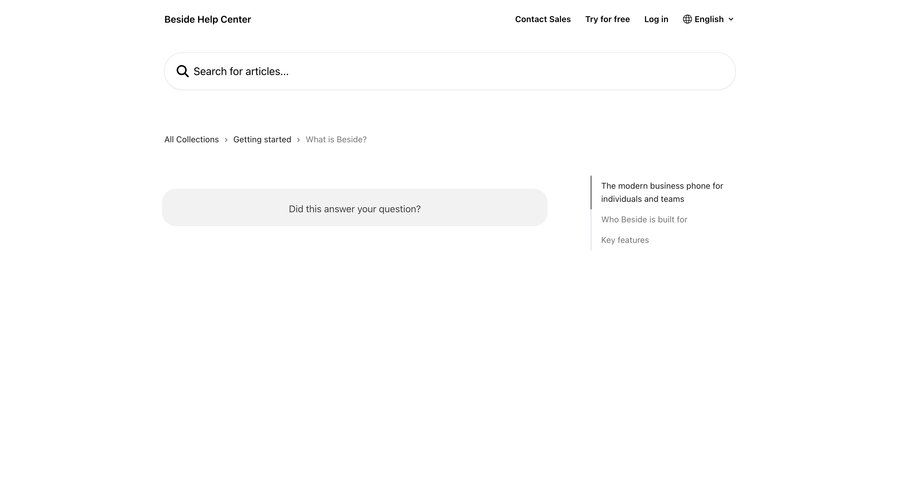Go to Getting started breadcrumb
This screenshot has height=484, width=900.
point(262,140)
